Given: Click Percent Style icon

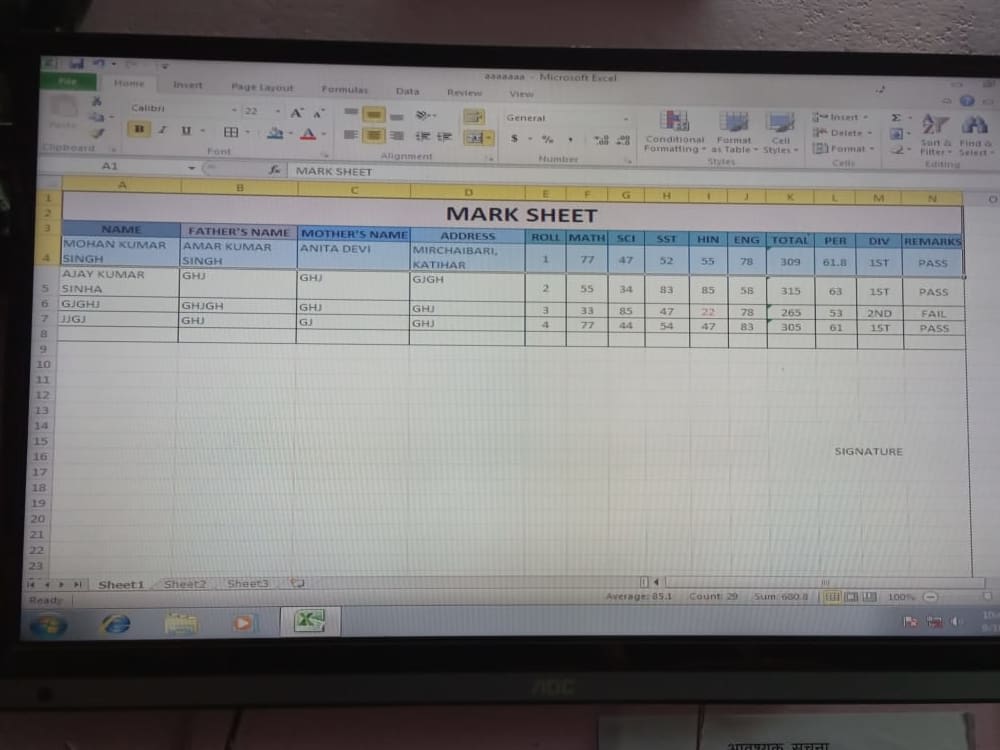Looking at the screenshot, I should (x=547, y=139).
